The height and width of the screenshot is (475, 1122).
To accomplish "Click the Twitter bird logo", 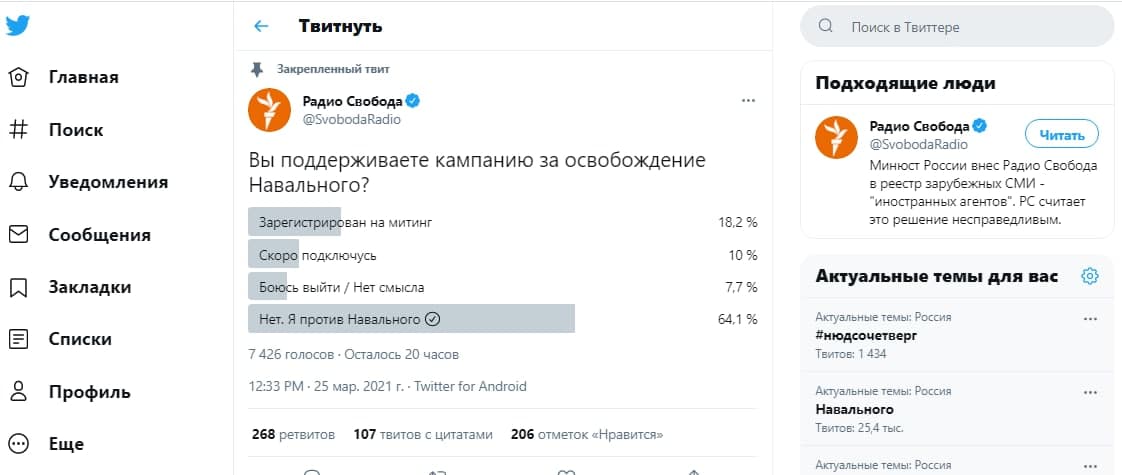I will click(x=18, y=25).
